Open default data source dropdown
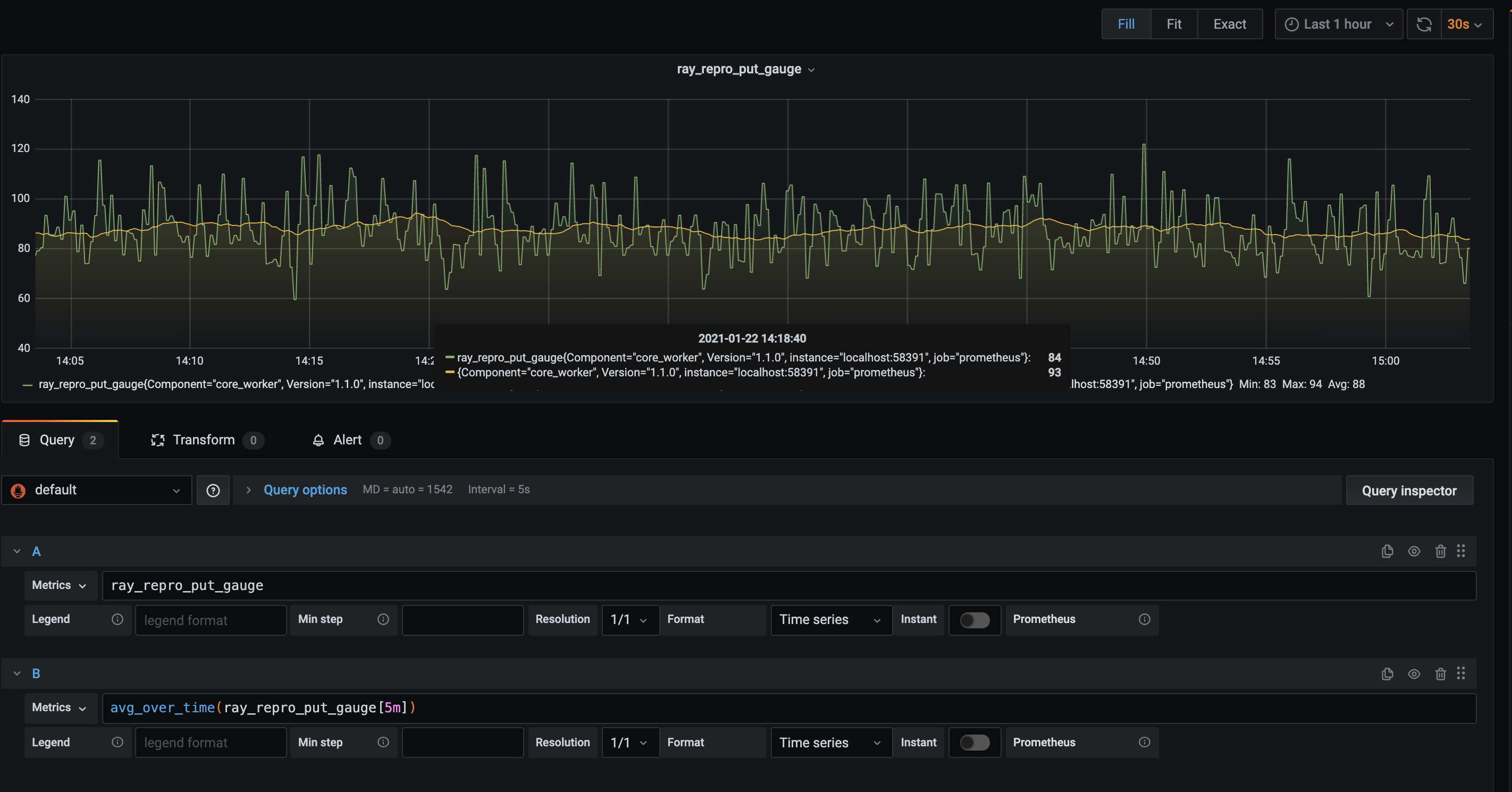 click(97, 490)
